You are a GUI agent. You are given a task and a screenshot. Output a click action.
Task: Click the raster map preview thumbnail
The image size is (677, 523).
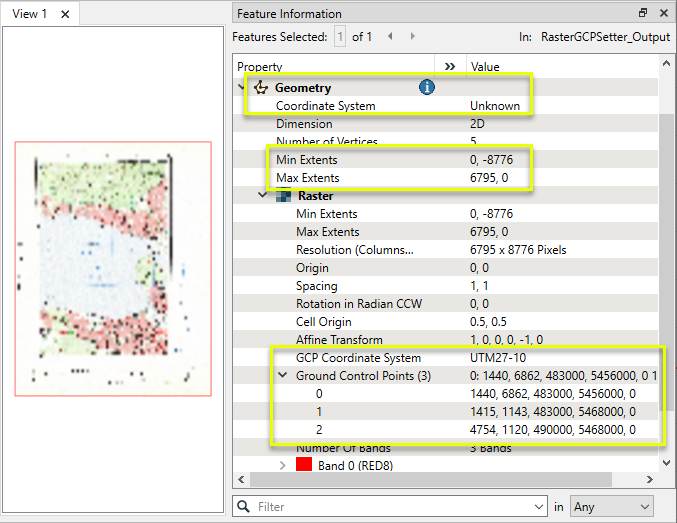pyautogui.click(x=113, y=269)
